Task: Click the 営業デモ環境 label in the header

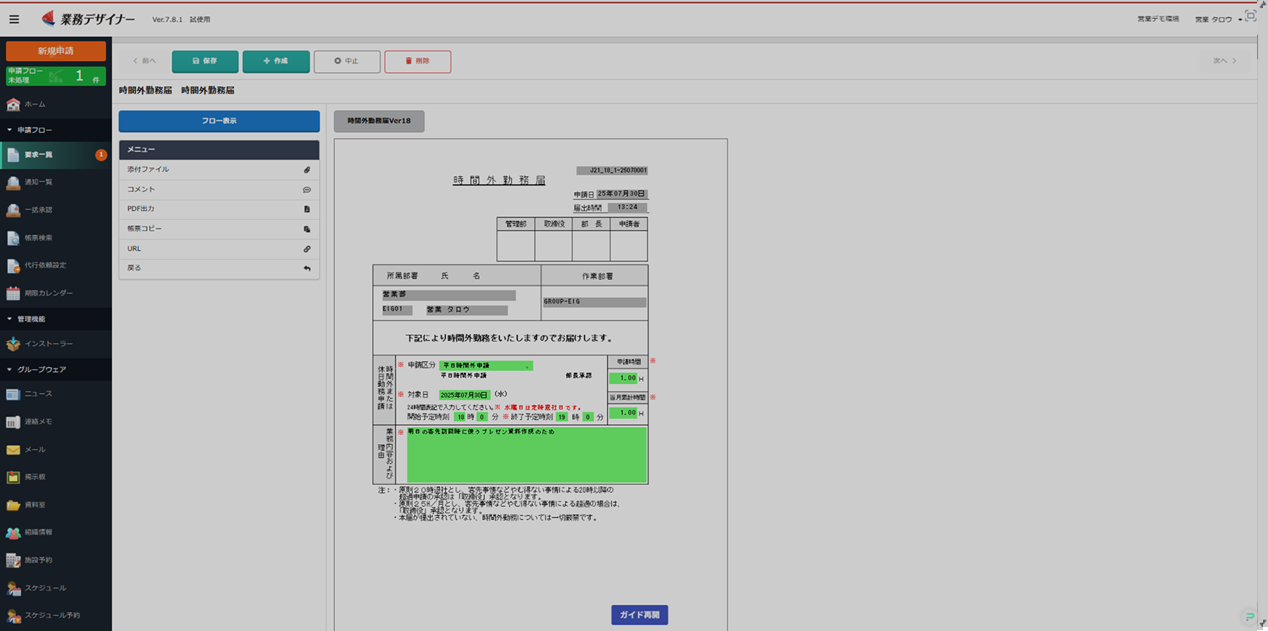Action: [x=1158, y=19]
